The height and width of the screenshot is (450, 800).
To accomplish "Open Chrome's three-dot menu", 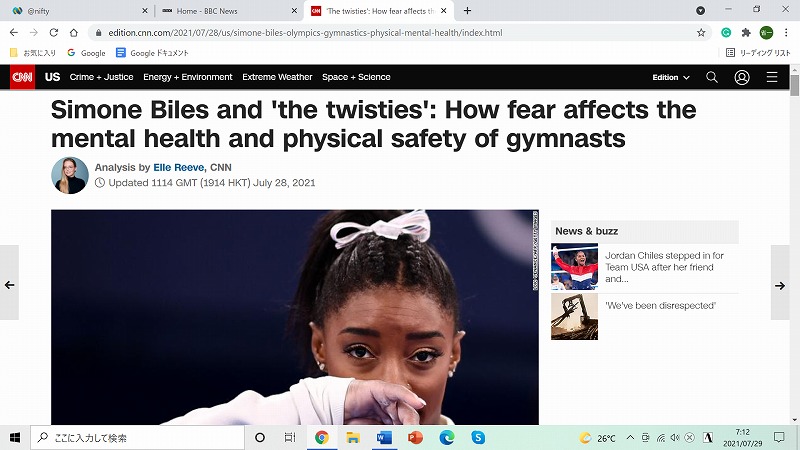I will pyautogui.click(x=786, y=33).
